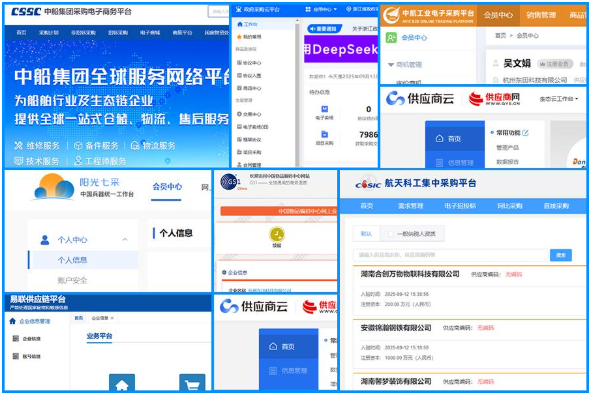The width and height of the screenshot is (592, 396).
Task: Select the 会员中心 tab in 阳光七采
Action: point(167,186)
